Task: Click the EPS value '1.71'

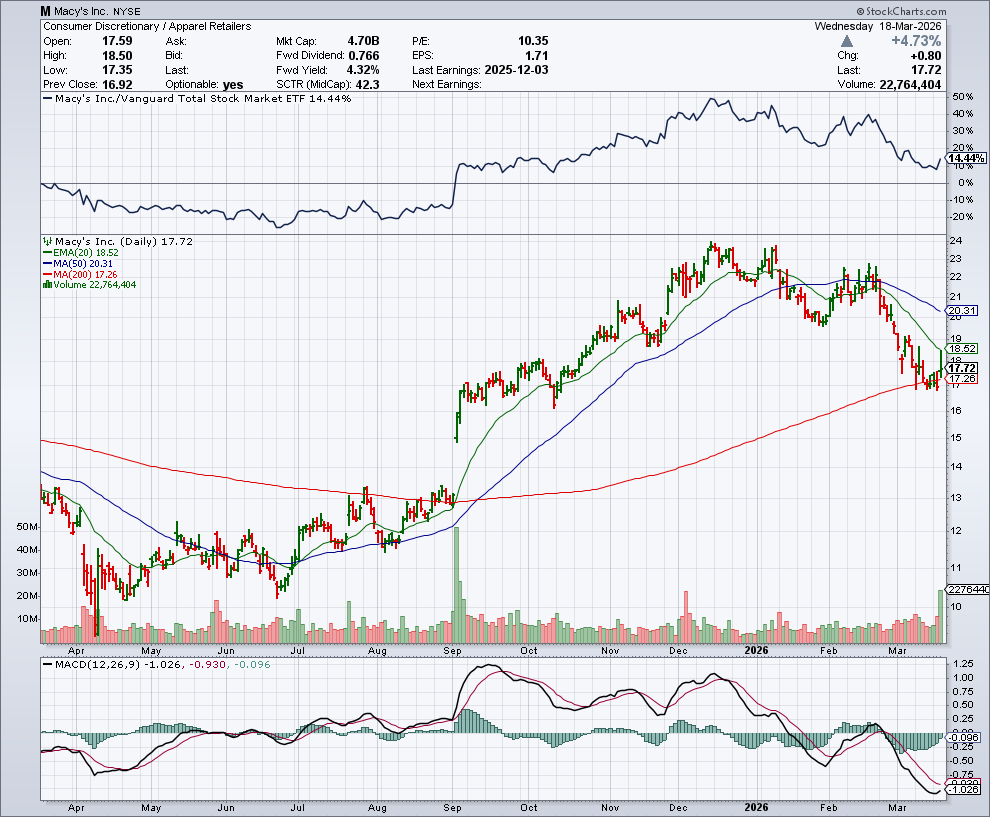Action: pos(537,56)
